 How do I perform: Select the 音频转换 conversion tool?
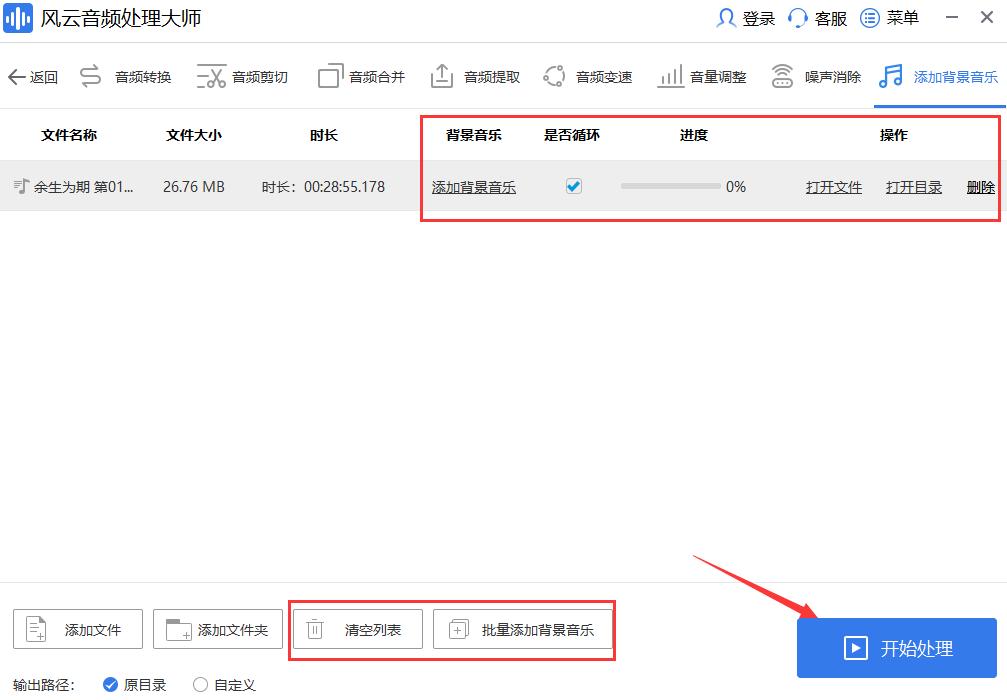[143, 75]
